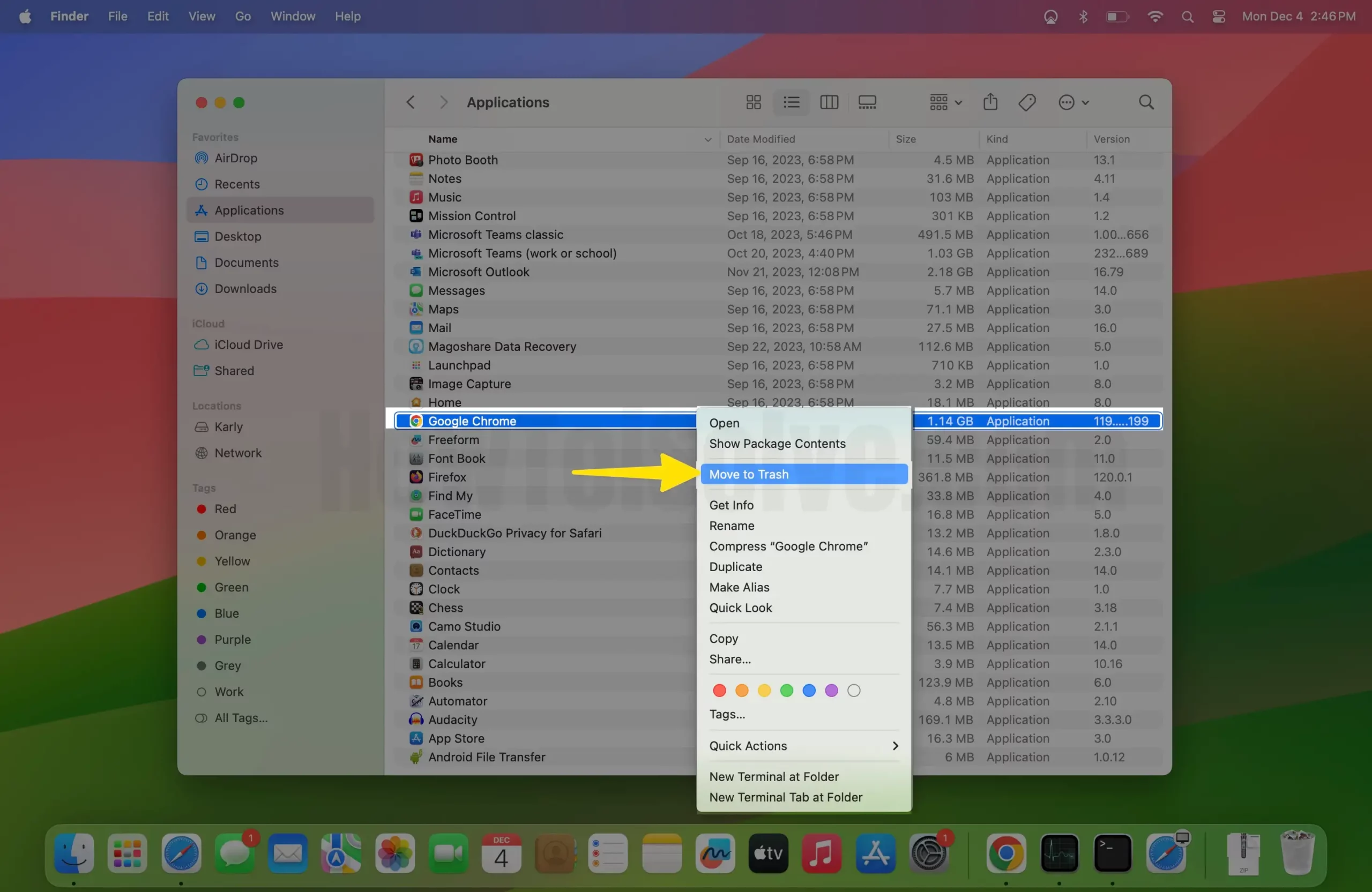Apply the blue tag color swatch
The image size is (1372, 892).
coord(809,691)
